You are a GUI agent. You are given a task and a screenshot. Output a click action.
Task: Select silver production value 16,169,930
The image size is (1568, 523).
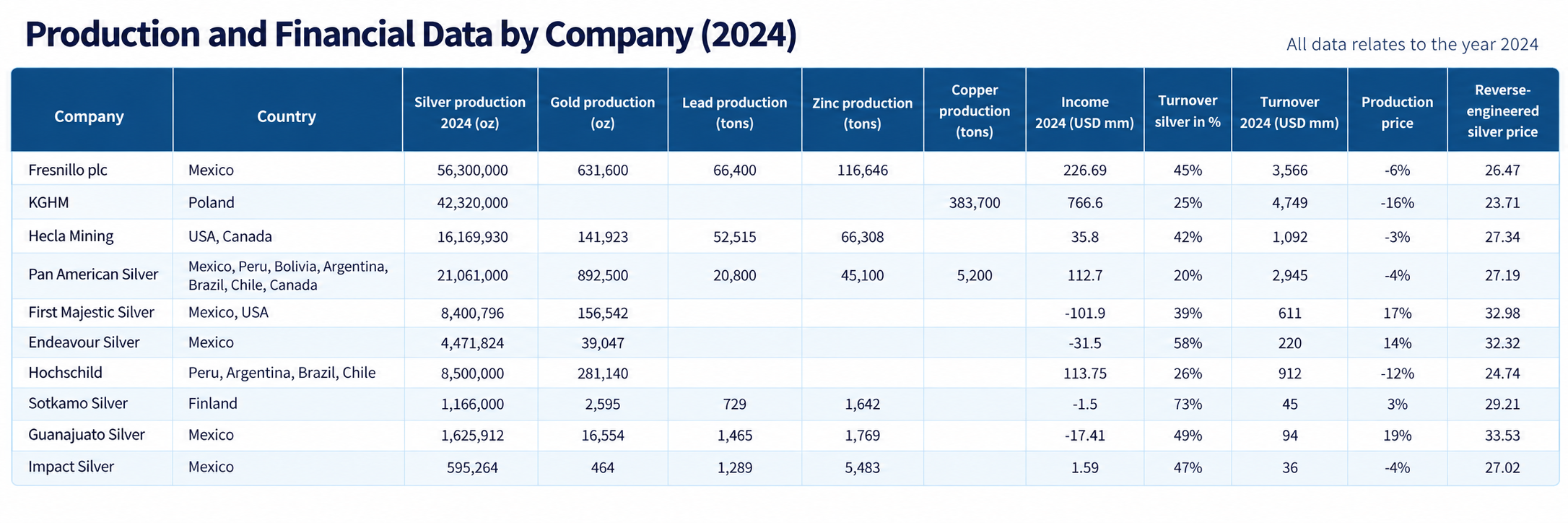pos(473,237)
